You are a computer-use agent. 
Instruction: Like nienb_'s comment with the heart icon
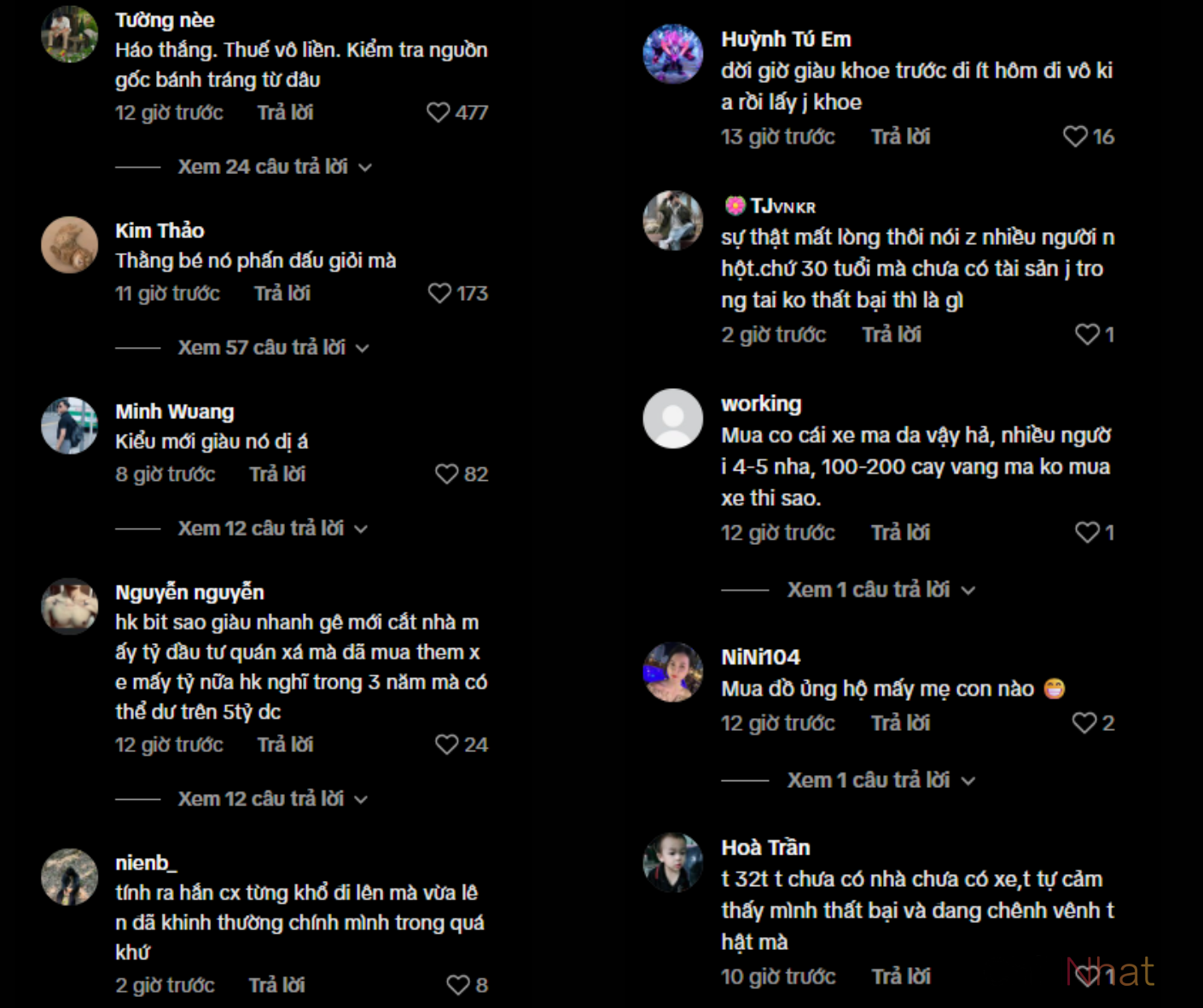[458, 985]
